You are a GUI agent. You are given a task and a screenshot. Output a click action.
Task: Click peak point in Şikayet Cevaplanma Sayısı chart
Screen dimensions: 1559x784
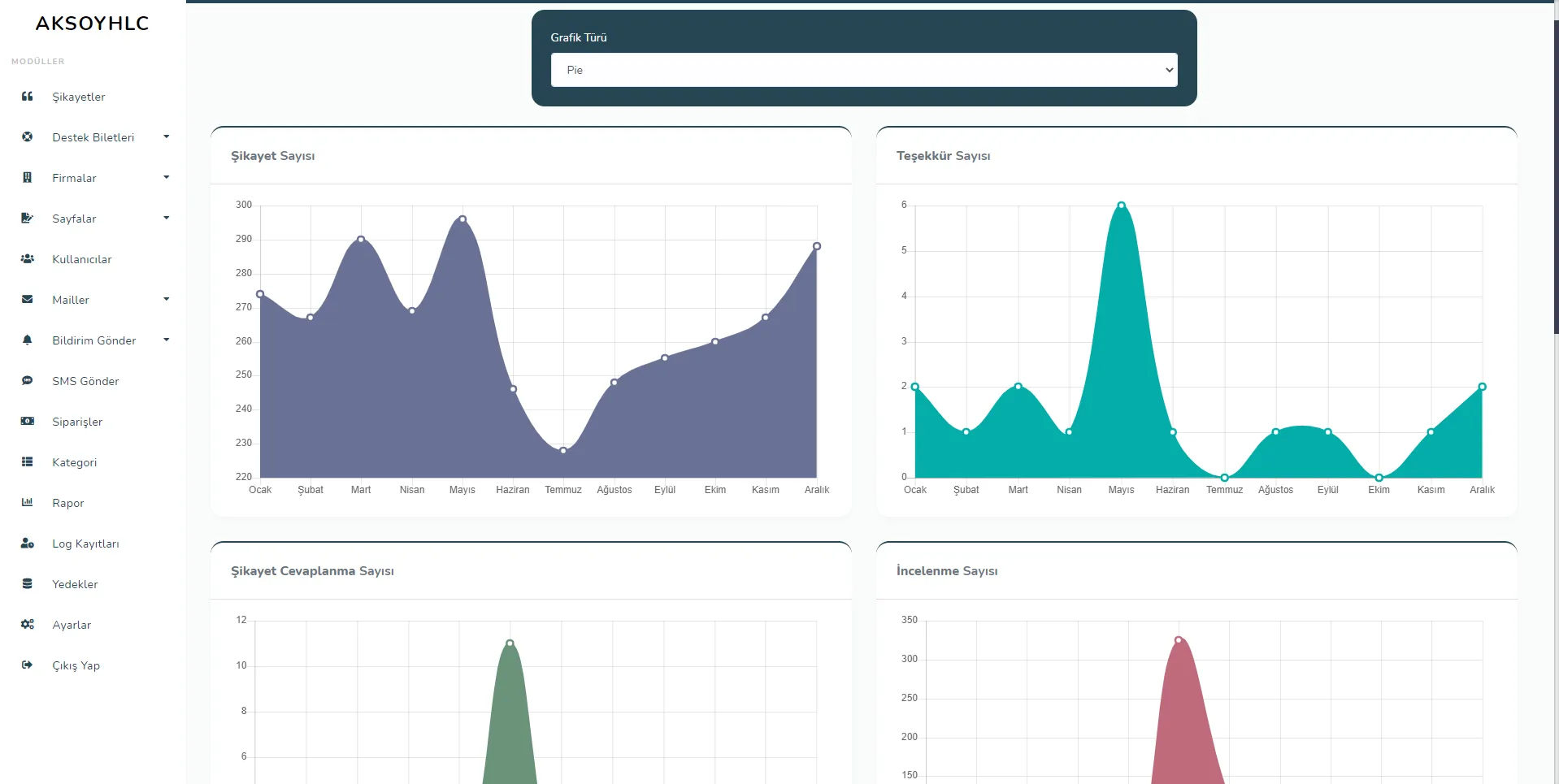[x=510, y=643]
